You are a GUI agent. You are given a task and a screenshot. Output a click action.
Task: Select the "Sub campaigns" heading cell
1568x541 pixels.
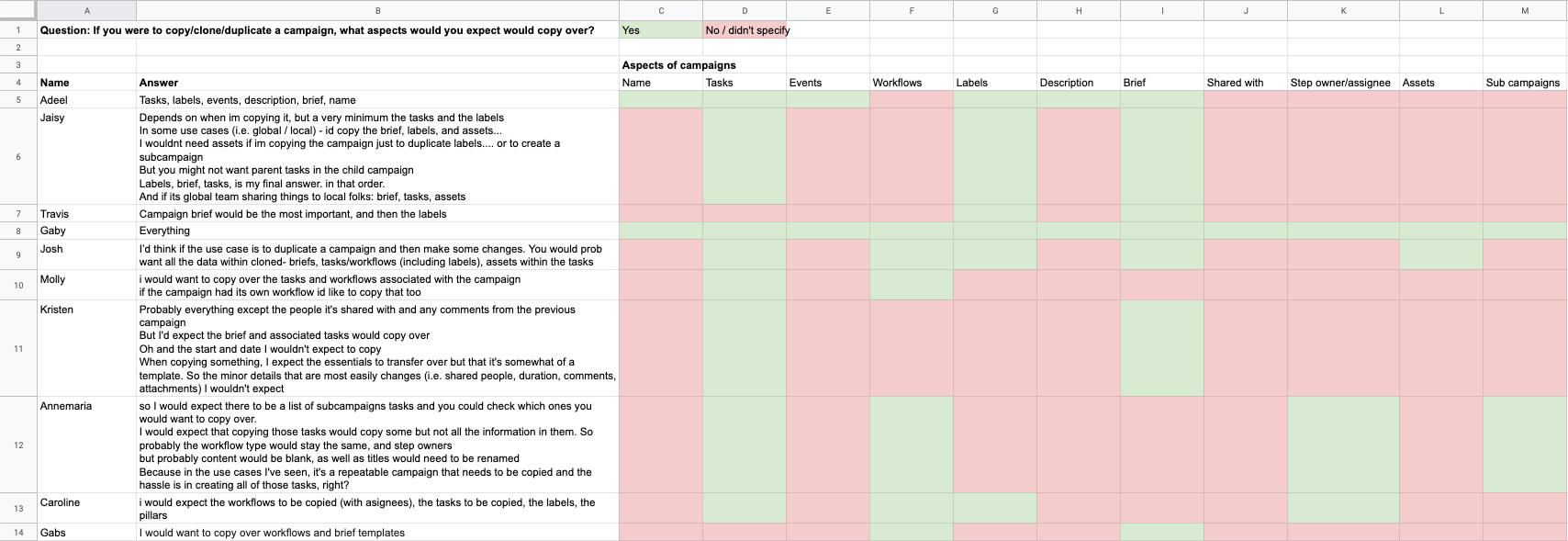tap(1524, 83)
